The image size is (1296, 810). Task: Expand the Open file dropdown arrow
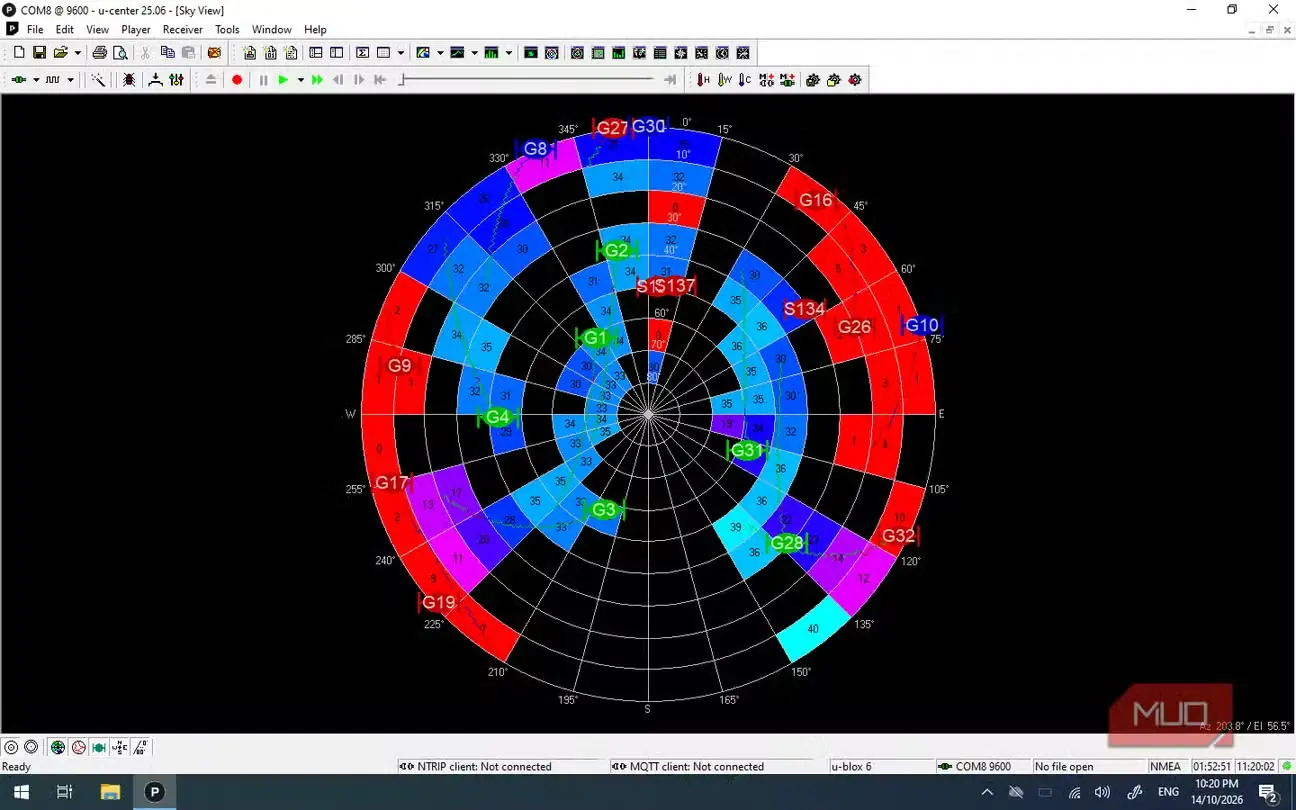point(77,53)
